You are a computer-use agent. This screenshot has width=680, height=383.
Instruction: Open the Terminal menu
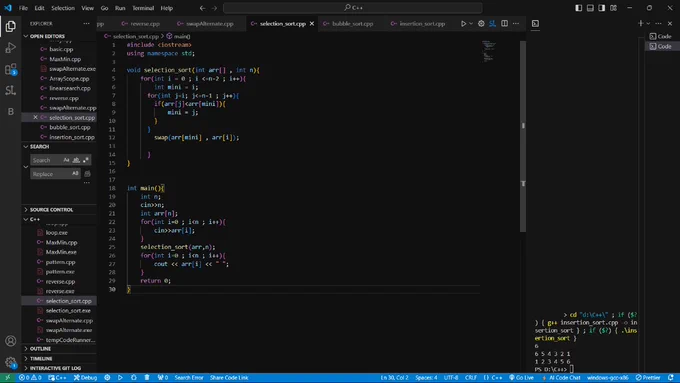[x=143, y=8]
